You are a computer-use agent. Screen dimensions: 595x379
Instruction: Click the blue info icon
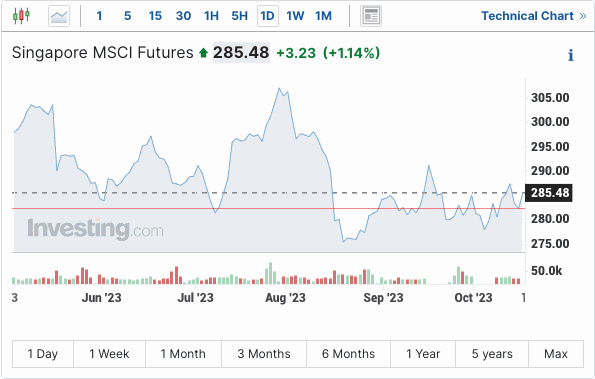pyautogui.click(x=571, y=55)
